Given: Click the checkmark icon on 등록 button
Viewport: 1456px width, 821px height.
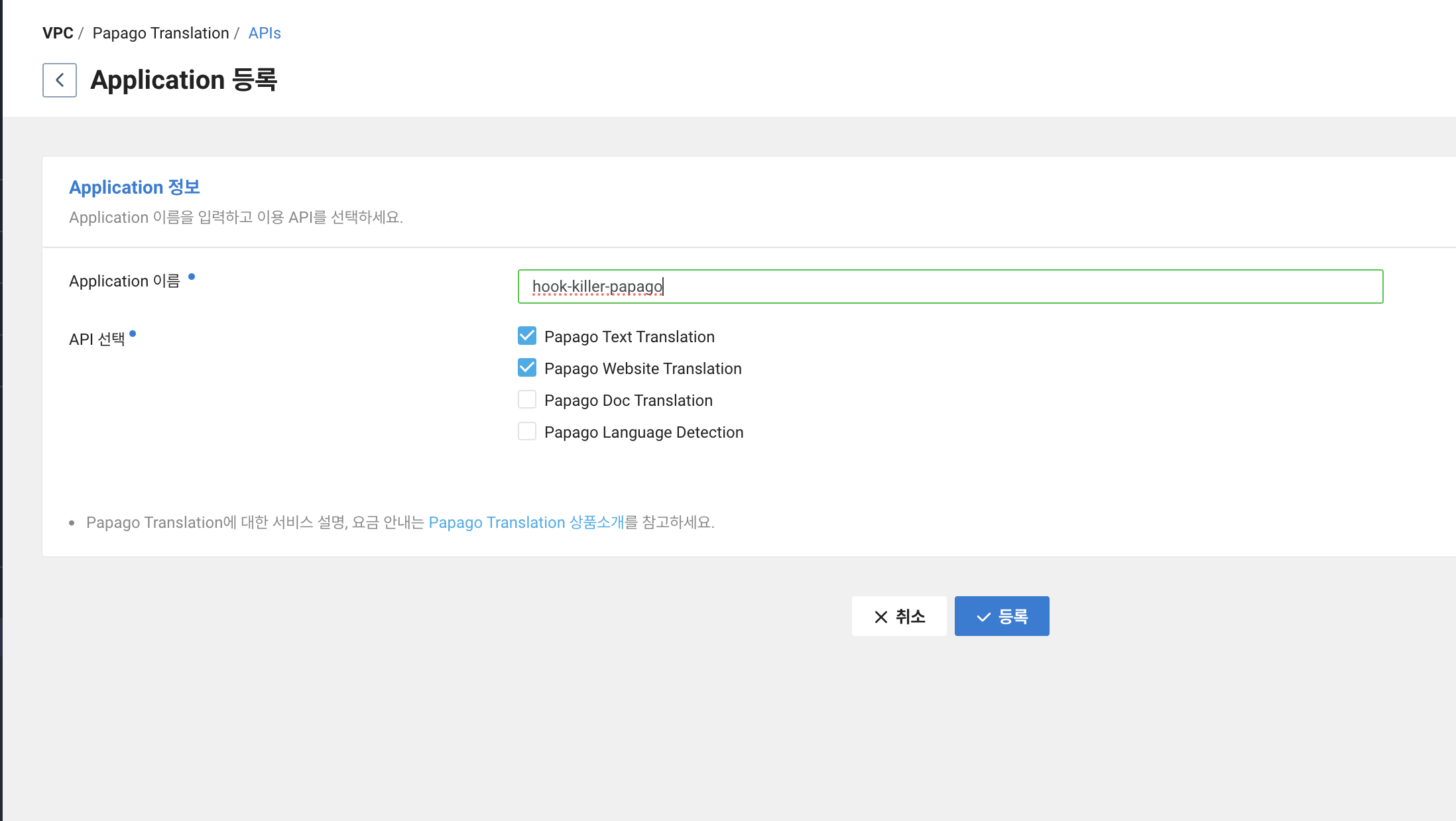Looking at the screenshot, I should [983, 617].
